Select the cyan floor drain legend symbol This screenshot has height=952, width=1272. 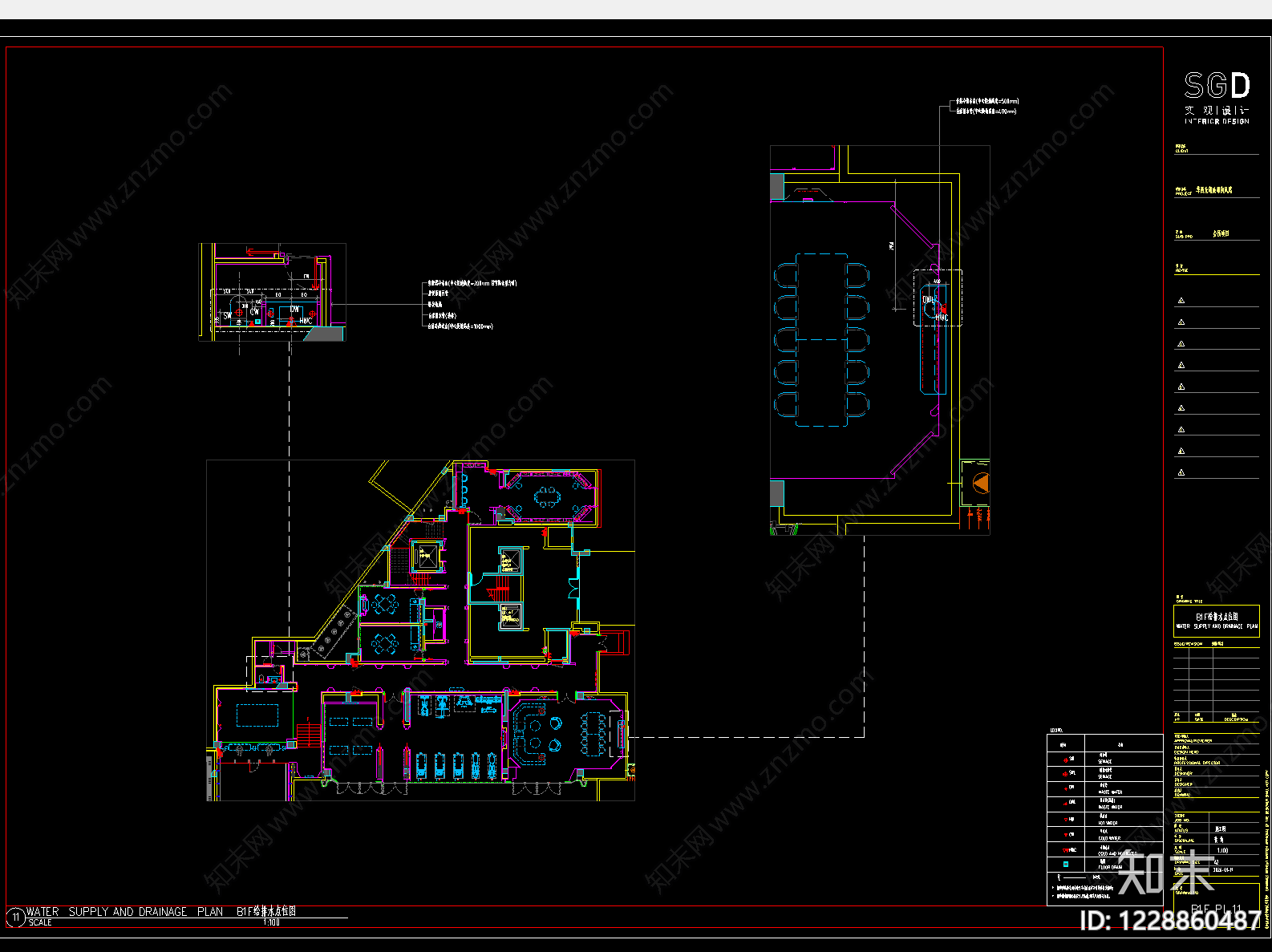tap(1066, 865)
